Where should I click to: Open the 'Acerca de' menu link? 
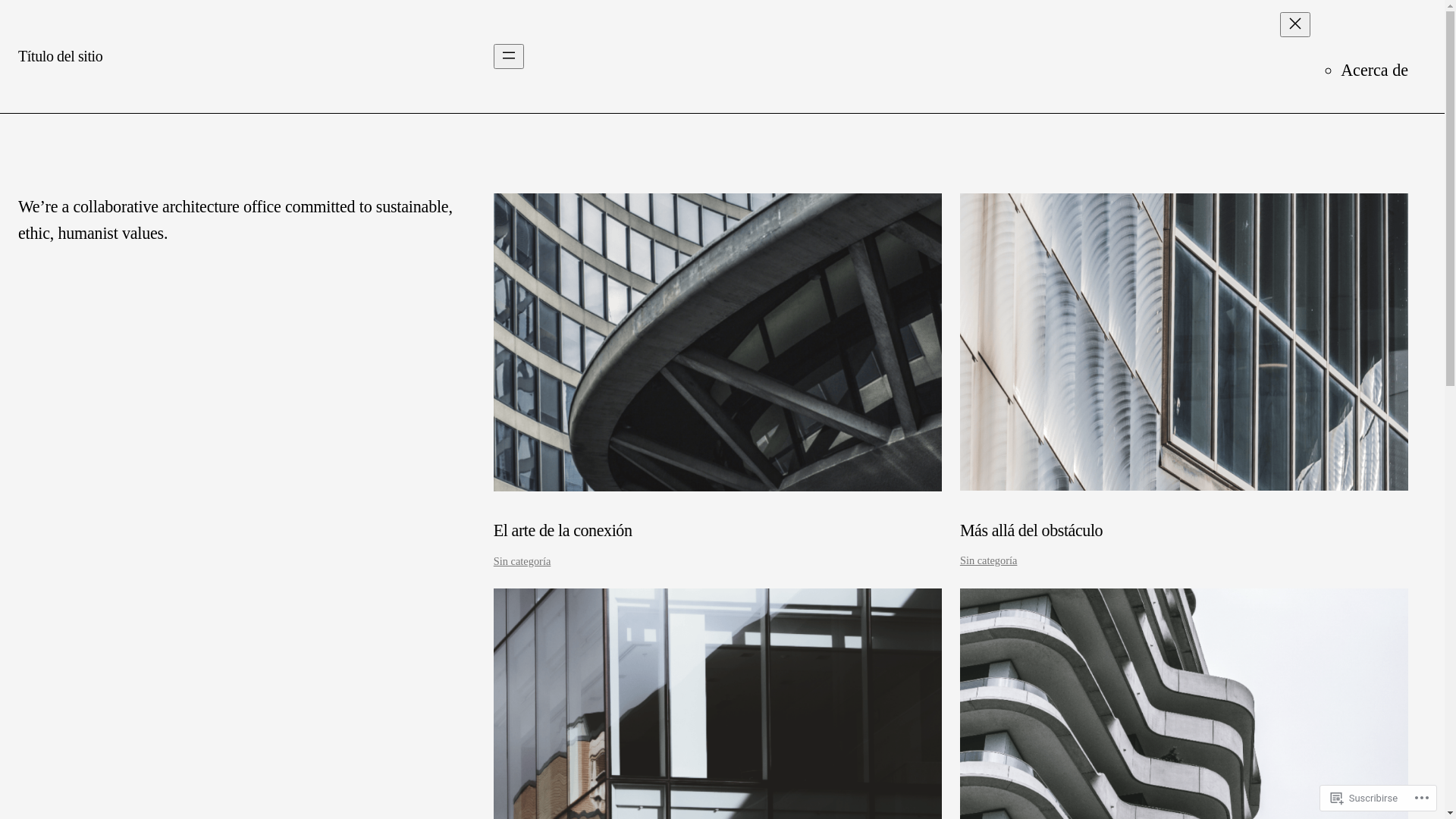pos(1374,70)
